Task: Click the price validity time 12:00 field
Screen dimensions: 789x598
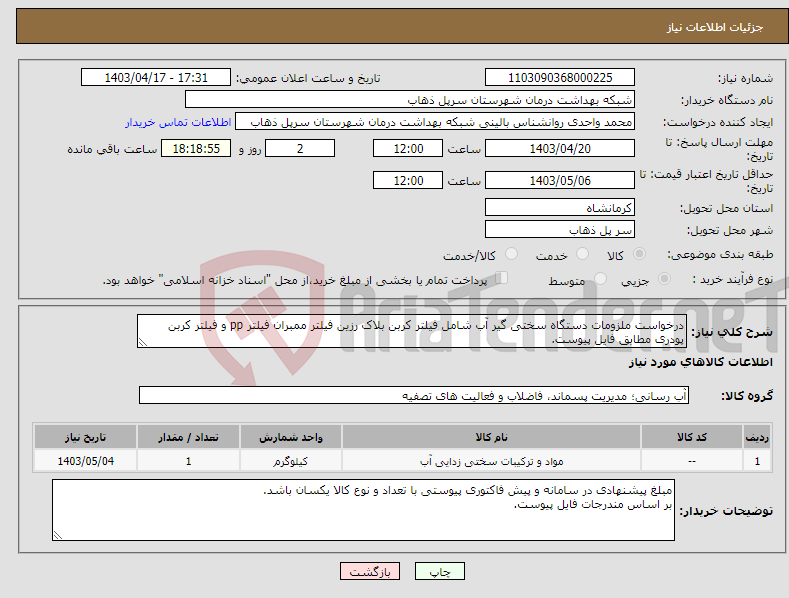Action: pyautogui.click(x=408, y=180)
